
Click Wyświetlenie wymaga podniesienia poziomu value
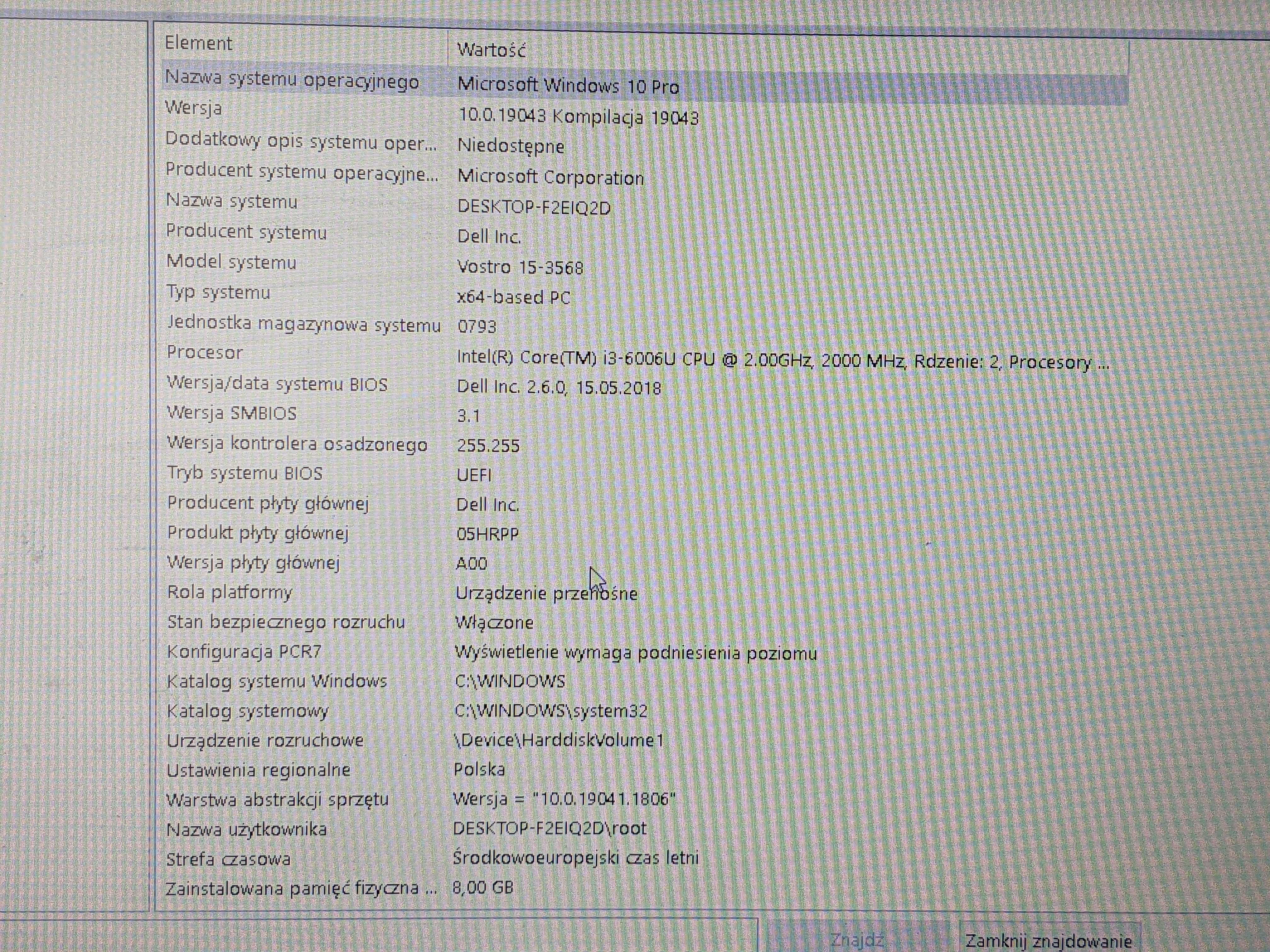[x=636, y=653]
